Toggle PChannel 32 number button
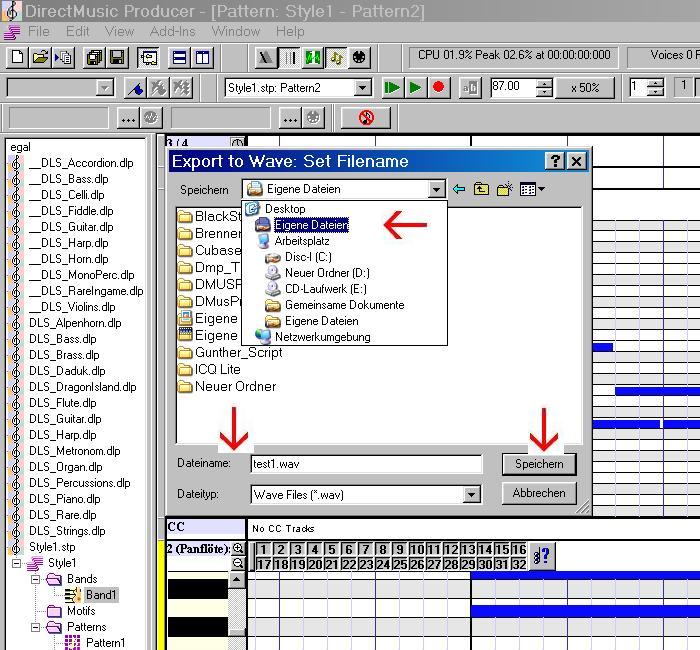700x650 pixels. point(518,564)
